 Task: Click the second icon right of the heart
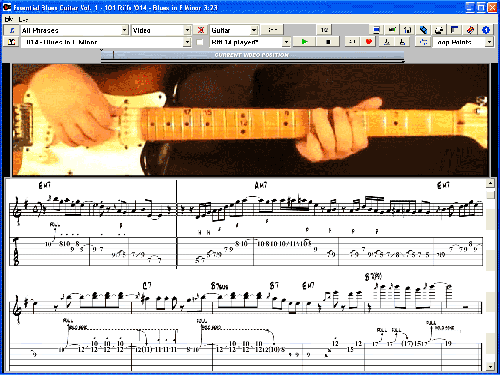click(x=402, y=42)
